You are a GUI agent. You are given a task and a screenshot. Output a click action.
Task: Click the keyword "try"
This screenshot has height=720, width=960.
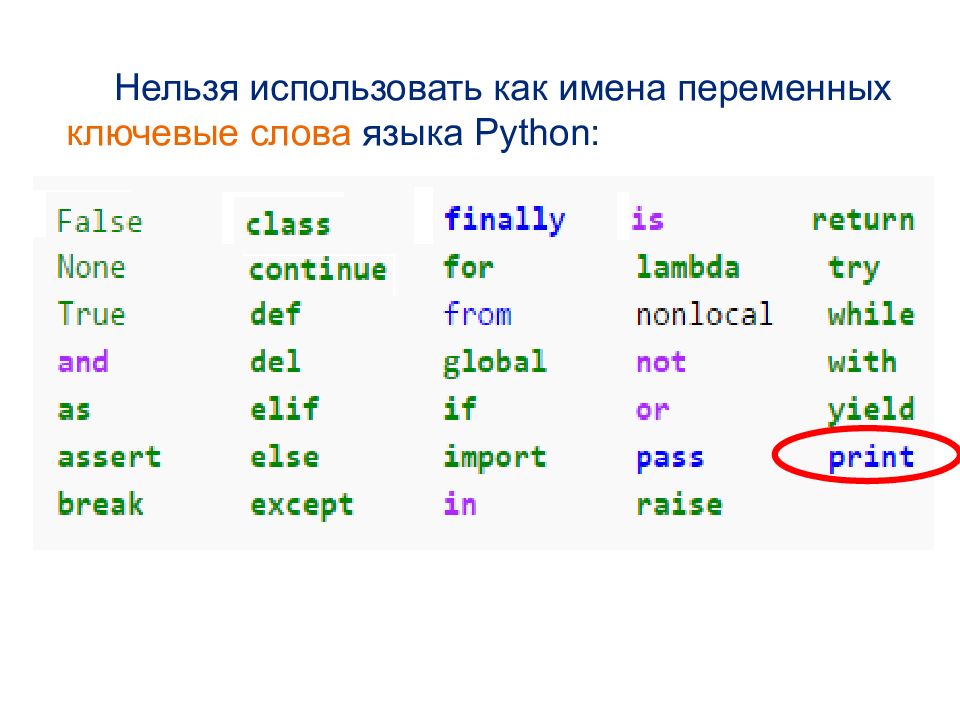coord(853,269)
